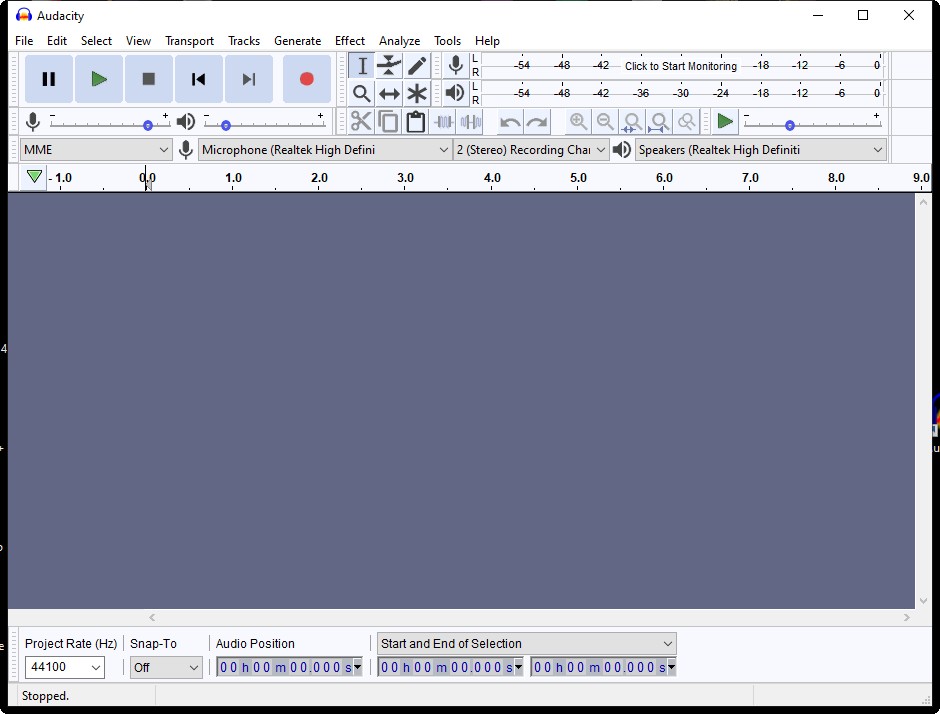This screenshot has width=940, height=714.
Task: Activate the Selection (I-beam) tool
Action: pyautogui.click(x=361, y=66)
